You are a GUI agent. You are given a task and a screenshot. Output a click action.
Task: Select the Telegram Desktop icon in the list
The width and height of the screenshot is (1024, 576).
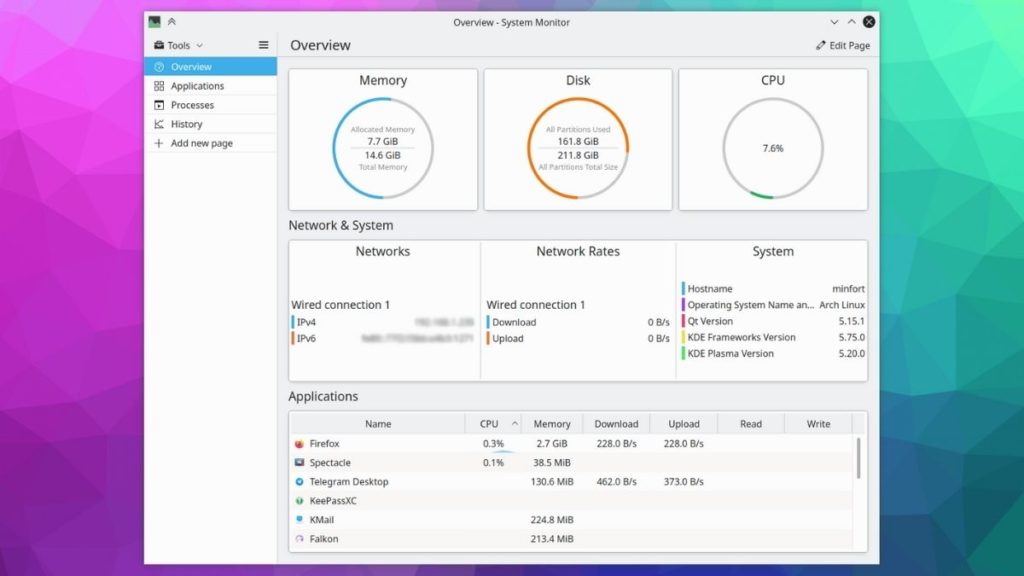(298, 481)
